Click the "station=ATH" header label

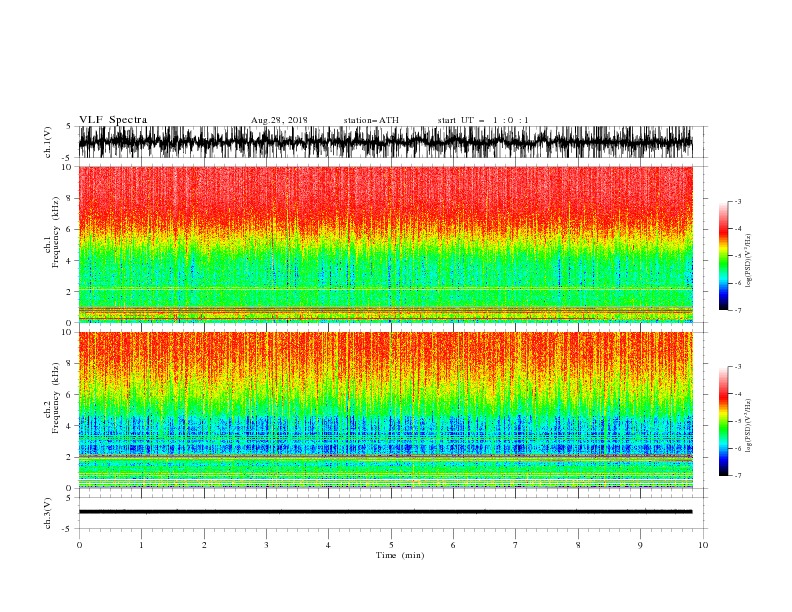tap(371, 120)
